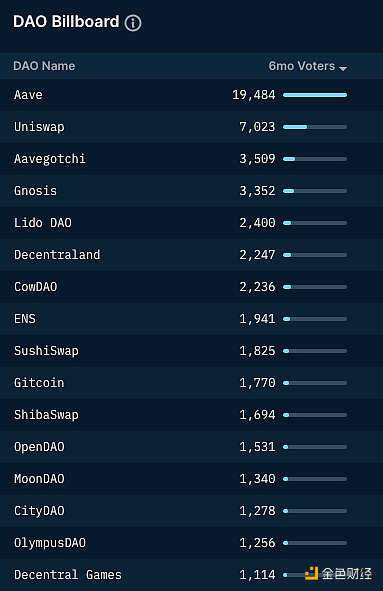Click the Aave voters progress bar
This screenshot has height=591, width=383.
point(315,95)
